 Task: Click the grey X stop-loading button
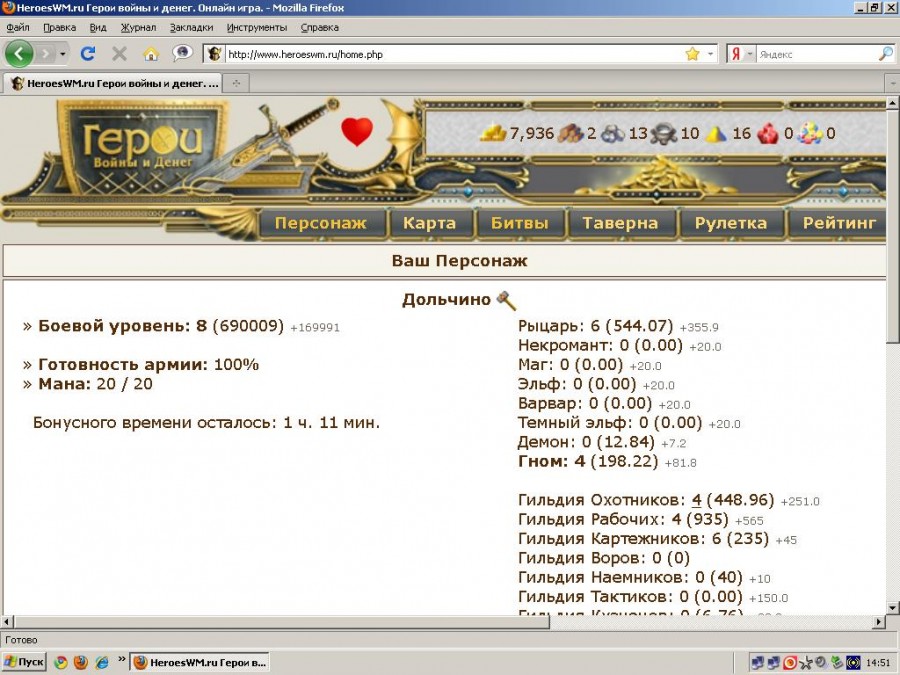[119, 54]
